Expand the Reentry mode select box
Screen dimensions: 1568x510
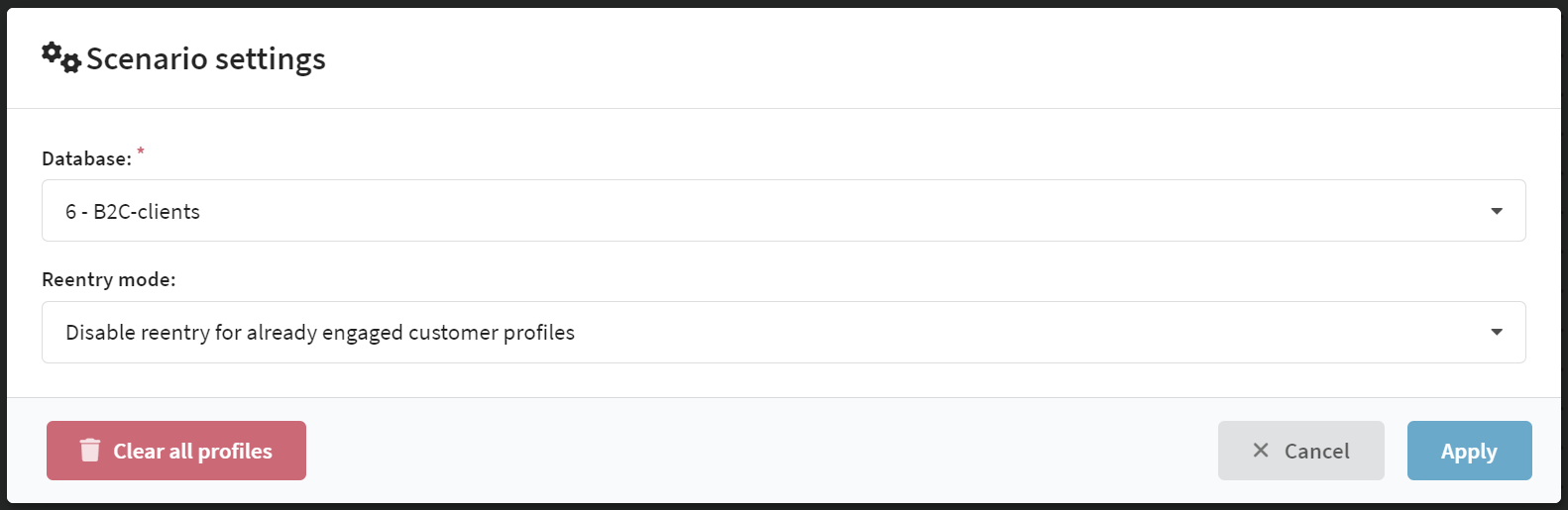point(784,332)
